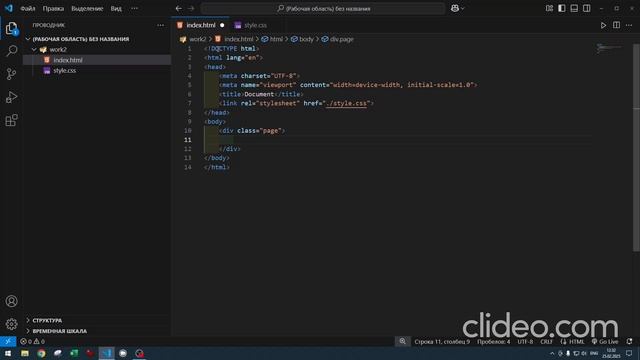Show more menu items ellipsis
The height and width of the screenshot is (360, 640).
point(134,8)
